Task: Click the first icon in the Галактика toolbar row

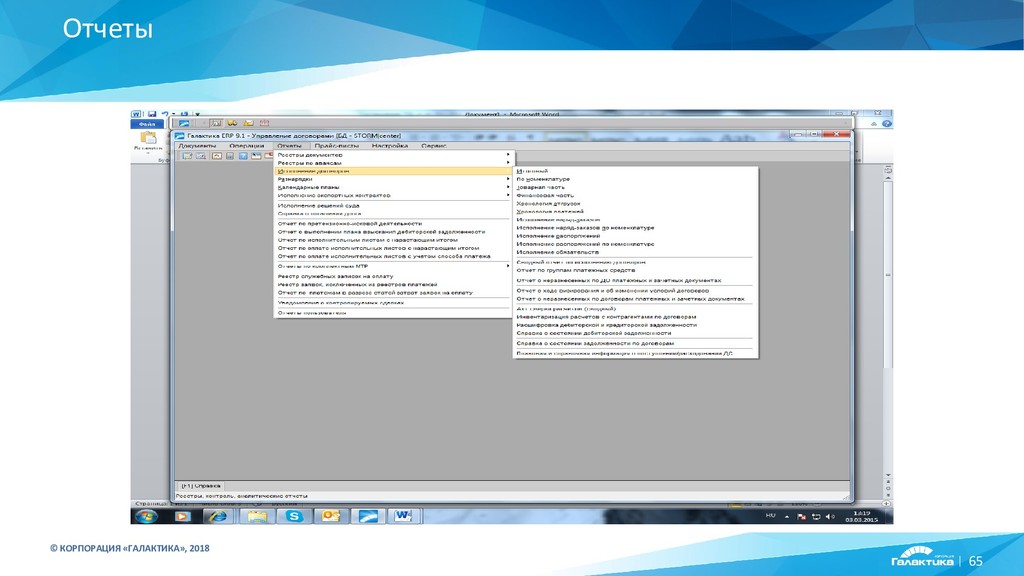Action: click(187, 156)
